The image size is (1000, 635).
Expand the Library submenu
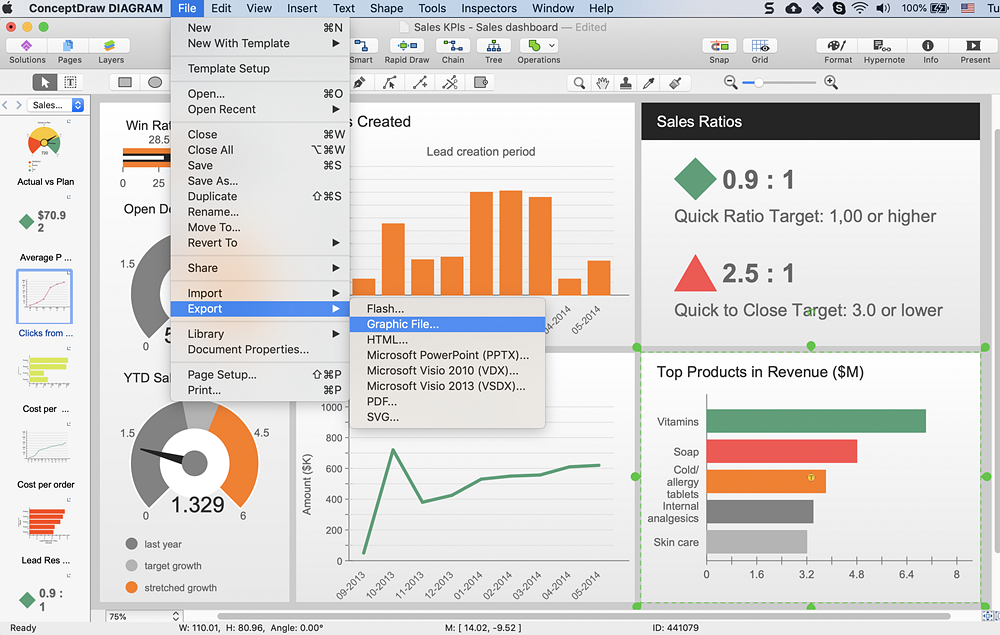[260, 334]
